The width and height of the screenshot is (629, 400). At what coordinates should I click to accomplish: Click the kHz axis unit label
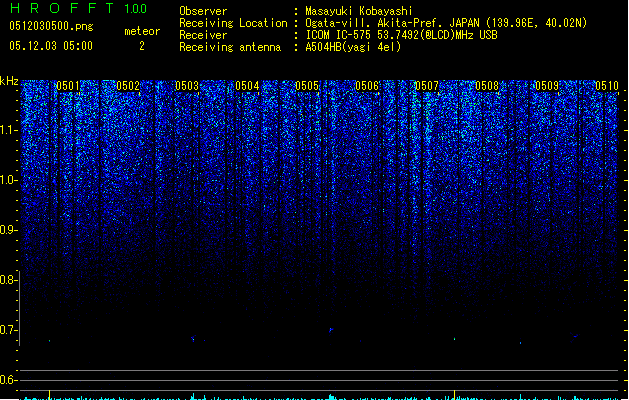(x=9, y=81)
